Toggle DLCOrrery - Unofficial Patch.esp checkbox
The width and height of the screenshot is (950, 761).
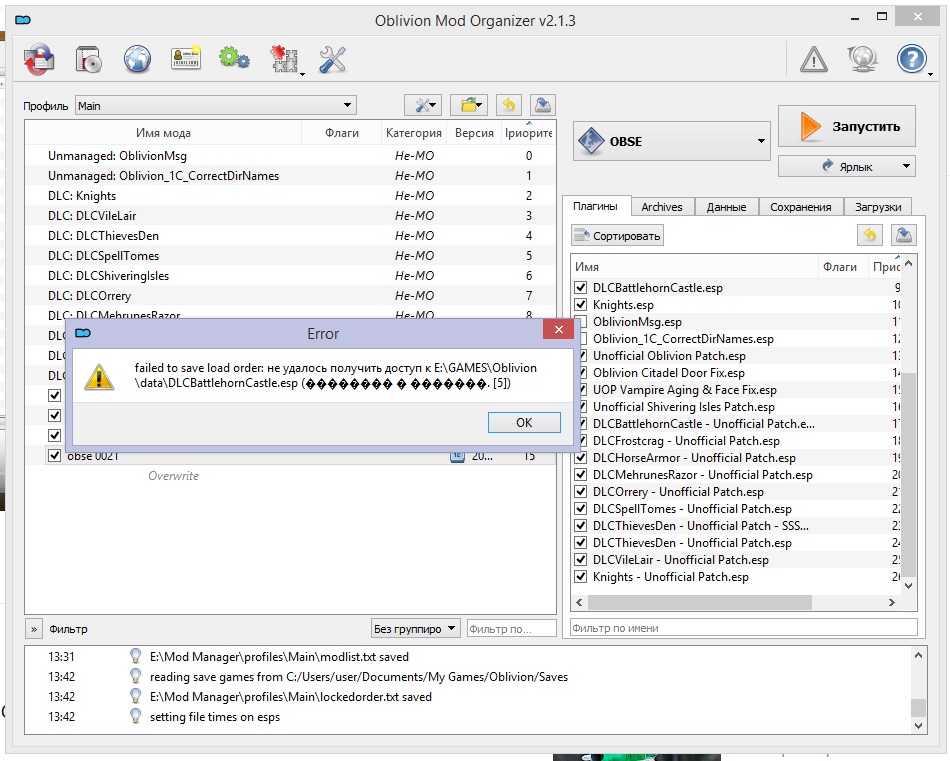580,491
